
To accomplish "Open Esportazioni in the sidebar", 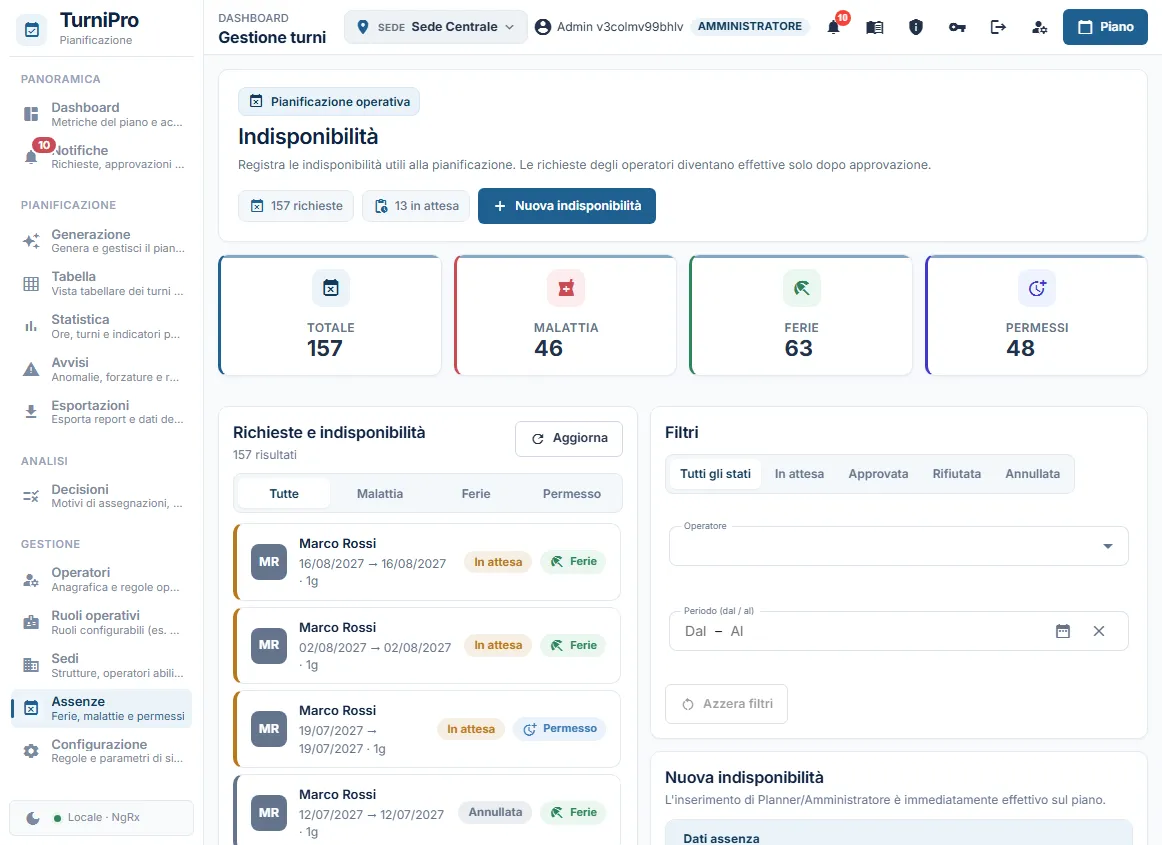I will coord(102,412).
